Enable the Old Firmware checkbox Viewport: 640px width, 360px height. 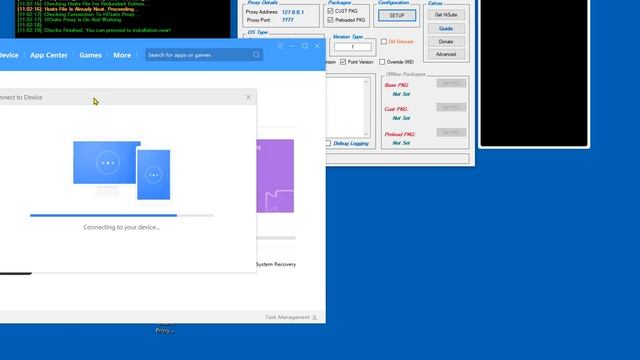click(384, 42)
